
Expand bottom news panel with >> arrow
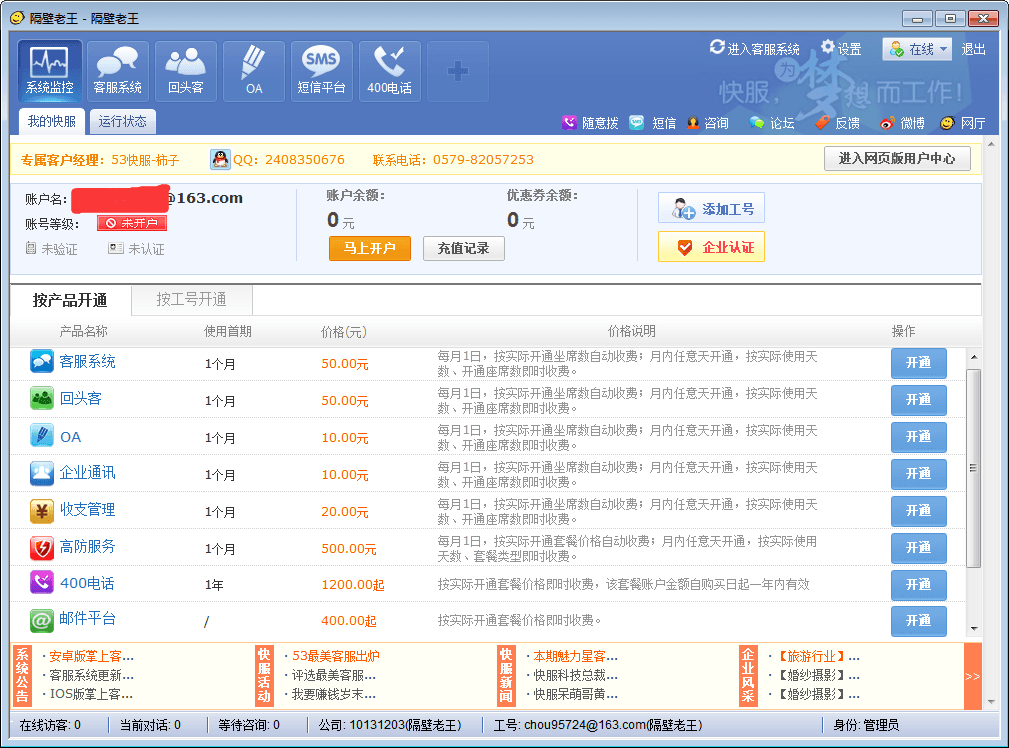tap(972, 676)
